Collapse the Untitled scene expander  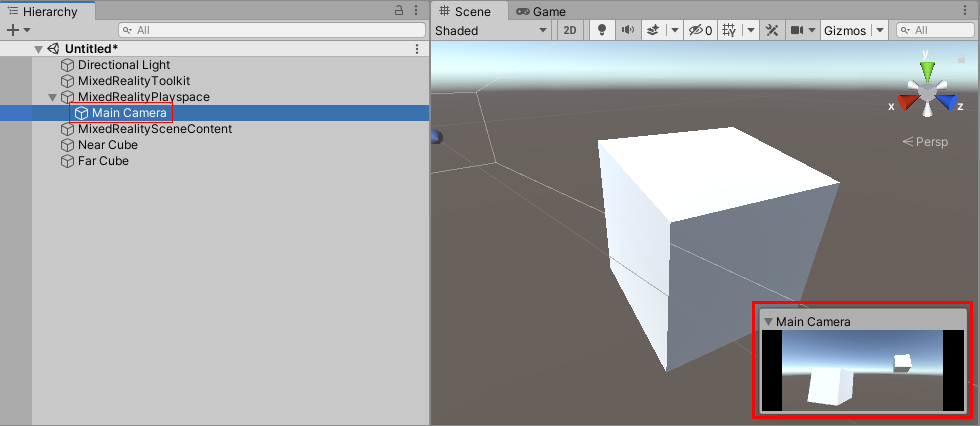[39, 49]
